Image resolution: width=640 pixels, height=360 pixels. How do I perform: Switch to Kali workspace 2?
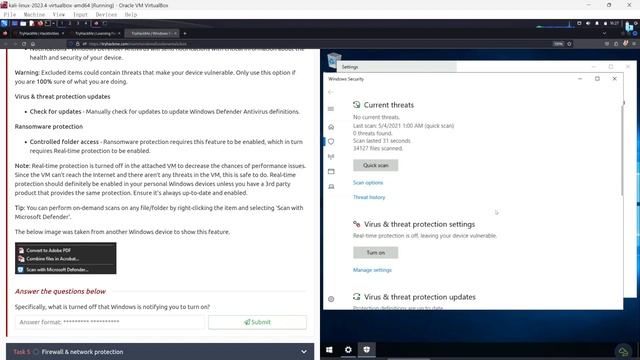[70, 23]
